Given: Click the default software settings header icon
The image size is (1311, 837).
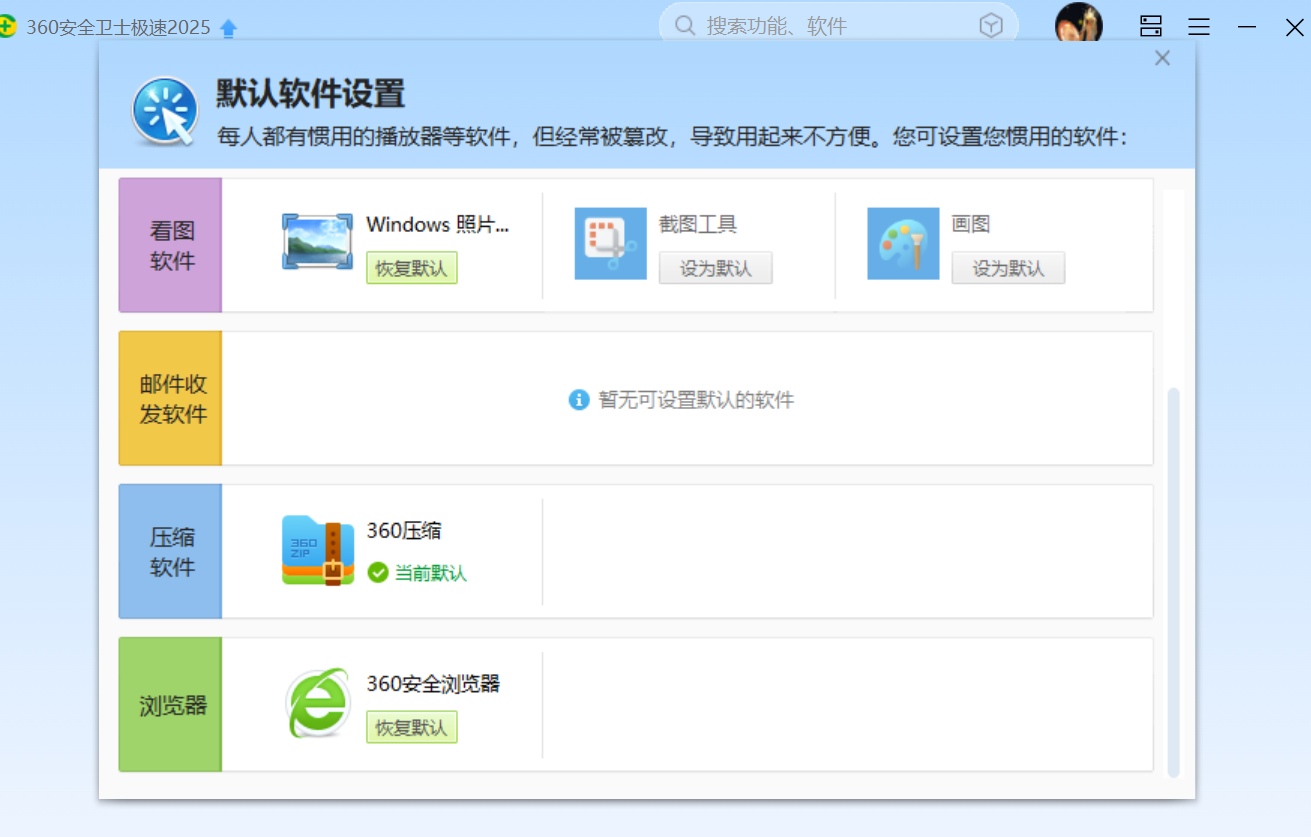Looking at the screenshot, I should point(165,111).
